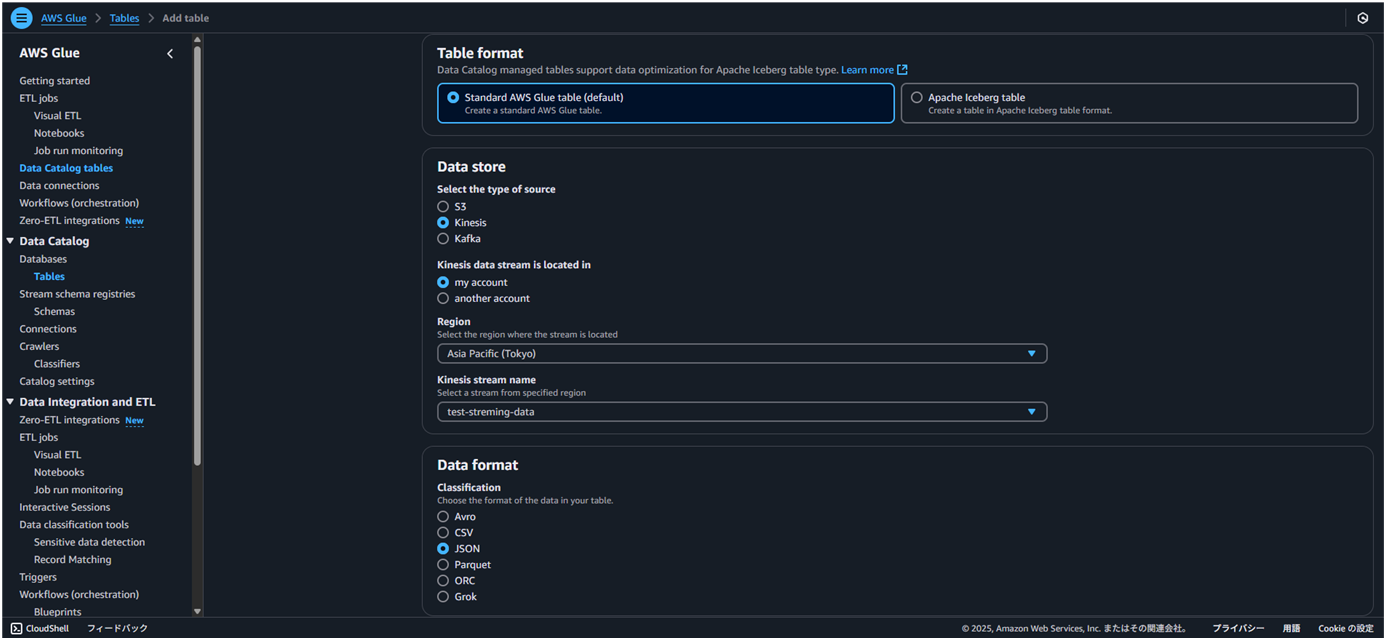
Task: Go to Stream schema registries
Action: [x=77, y=294]
